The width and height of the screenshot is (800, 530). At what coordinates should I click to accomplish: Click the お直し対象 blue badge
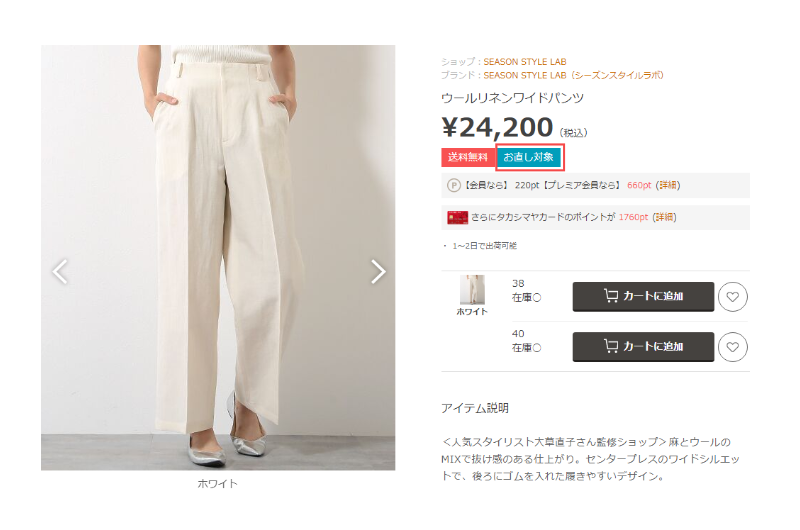[x=529, y=157]
